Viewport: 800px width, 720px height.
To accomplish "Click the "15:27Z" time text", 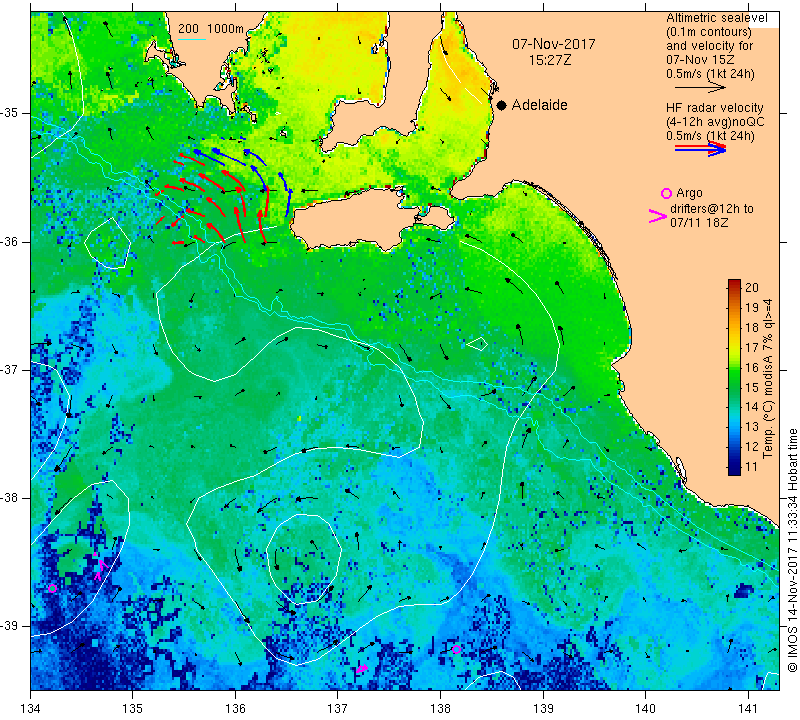I will coord(549,60).
